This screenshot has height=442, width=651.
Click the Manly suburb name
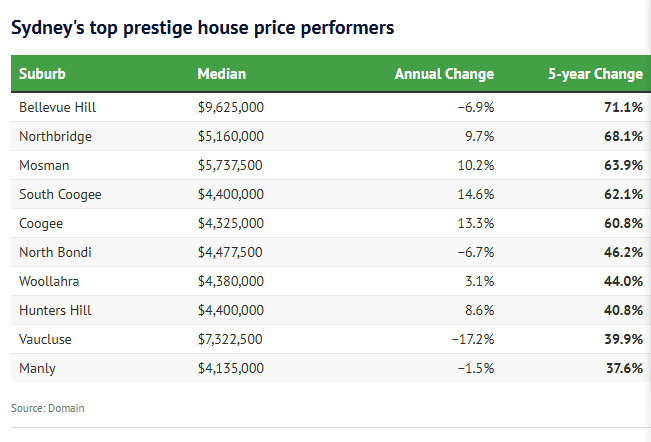click(x=38, y=368)
